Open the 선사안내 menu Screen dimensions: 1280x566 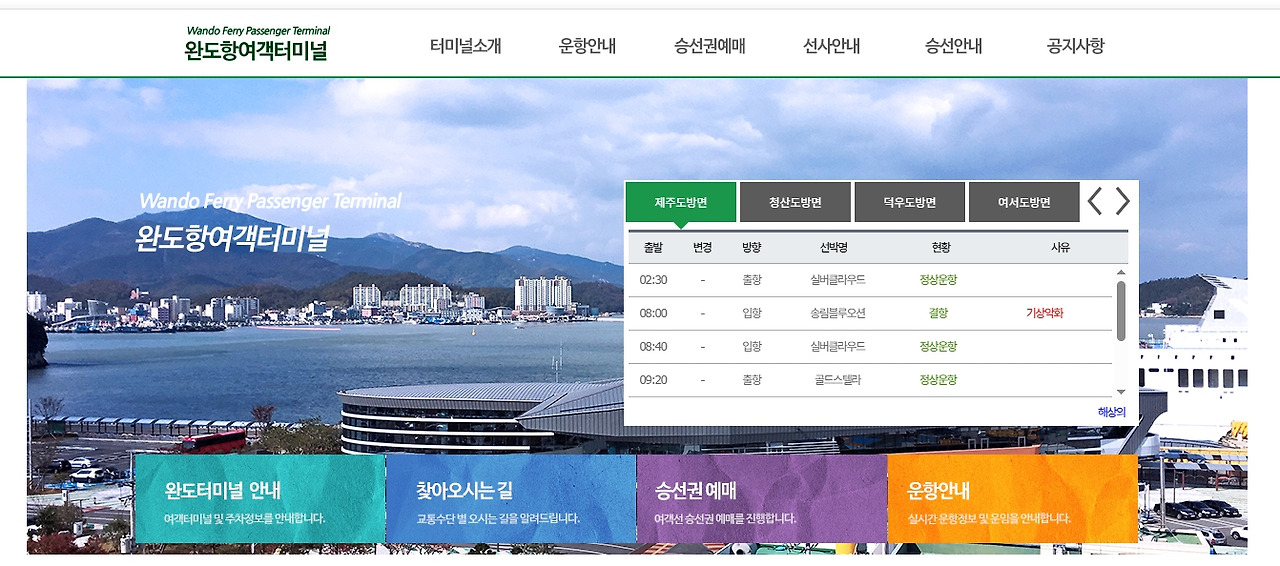click(832, 46)
